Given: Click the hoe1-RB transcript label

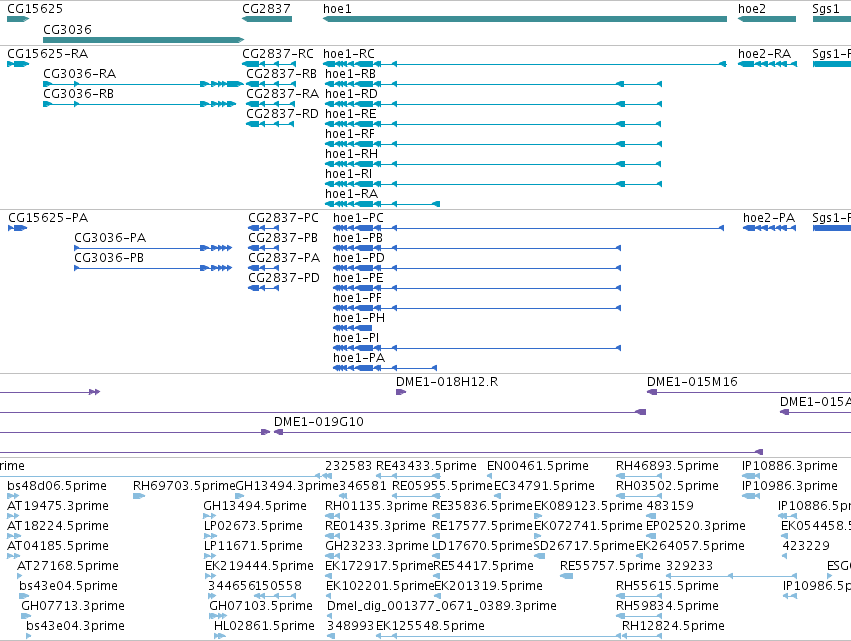Looking at the screenshot, I should pyautogui.click(x=351, y=74).
